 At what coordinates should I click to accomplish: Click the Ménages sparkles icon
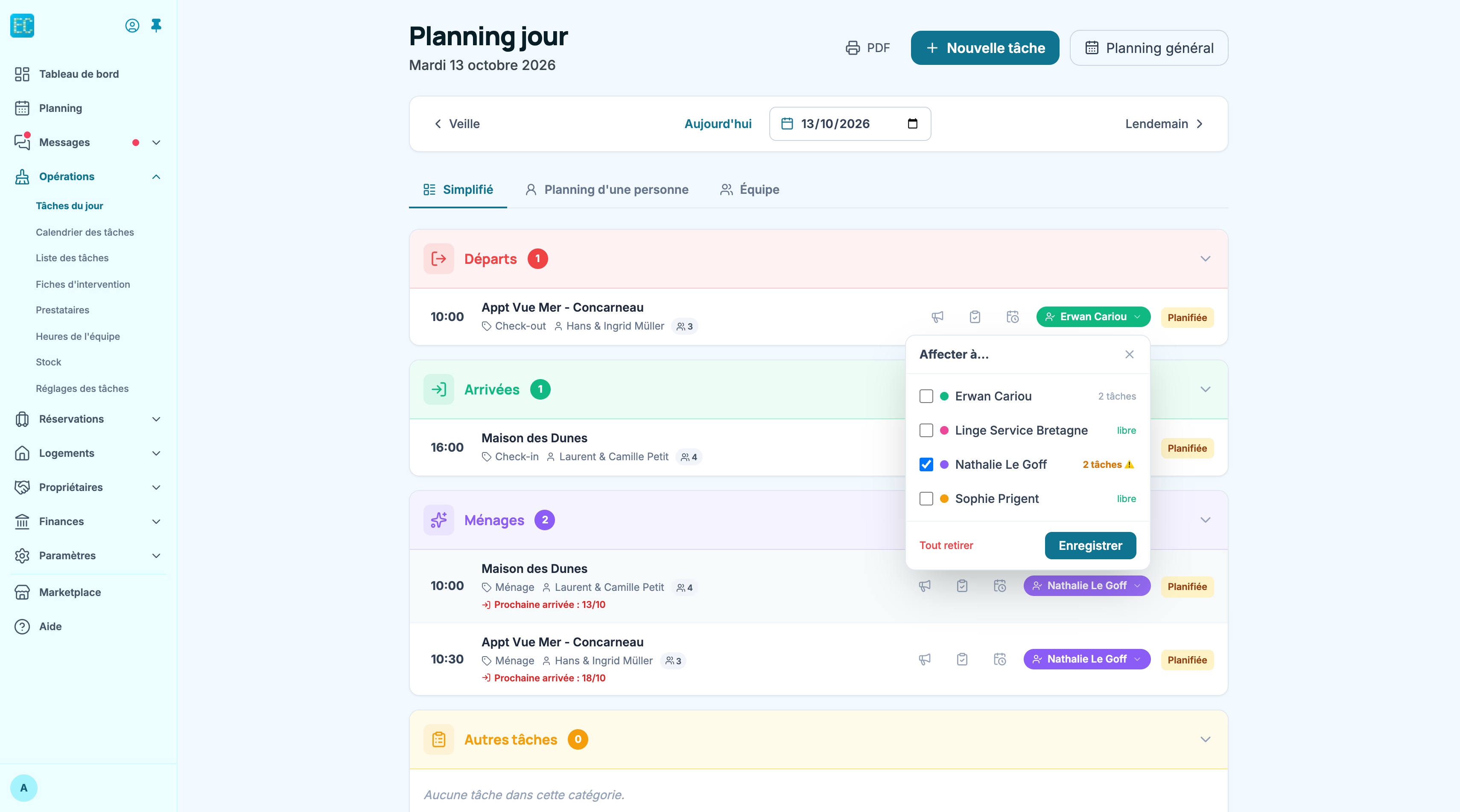439,520
